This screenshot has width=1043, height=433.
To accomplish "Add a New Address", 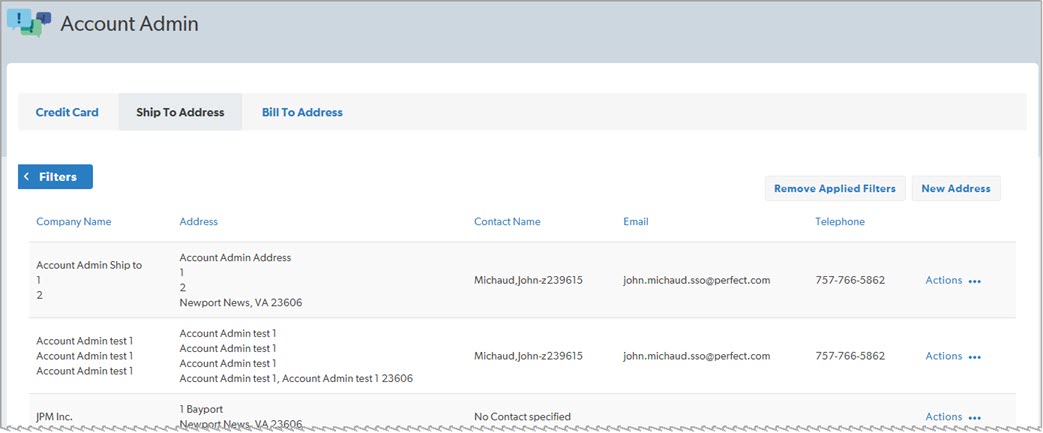I will [x=956, y=188].
